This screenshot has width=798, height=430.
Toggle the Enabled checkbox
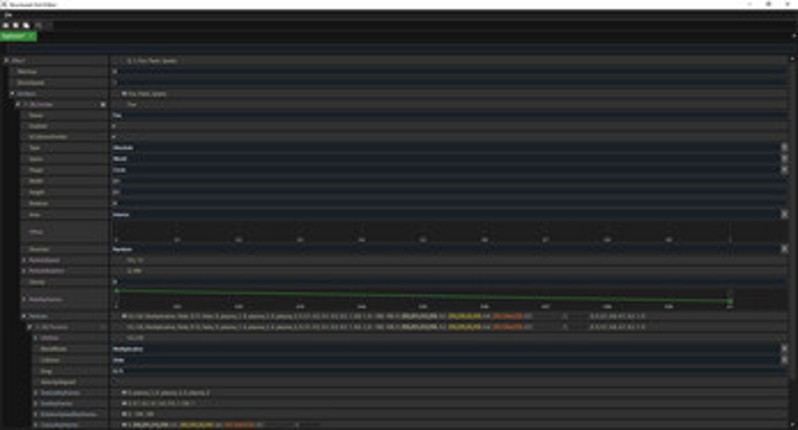click(x=114, y=126)
